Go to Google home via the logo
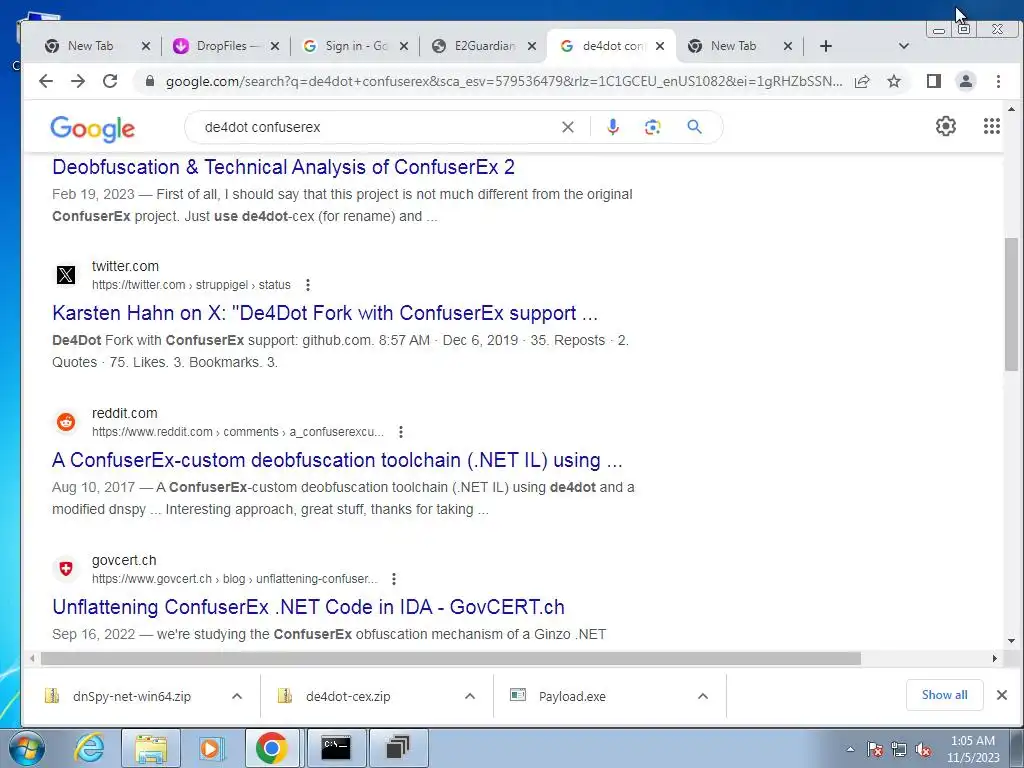Image resolution: width=1024 pixels, height=768 pixels. click(x=92, y=129)
